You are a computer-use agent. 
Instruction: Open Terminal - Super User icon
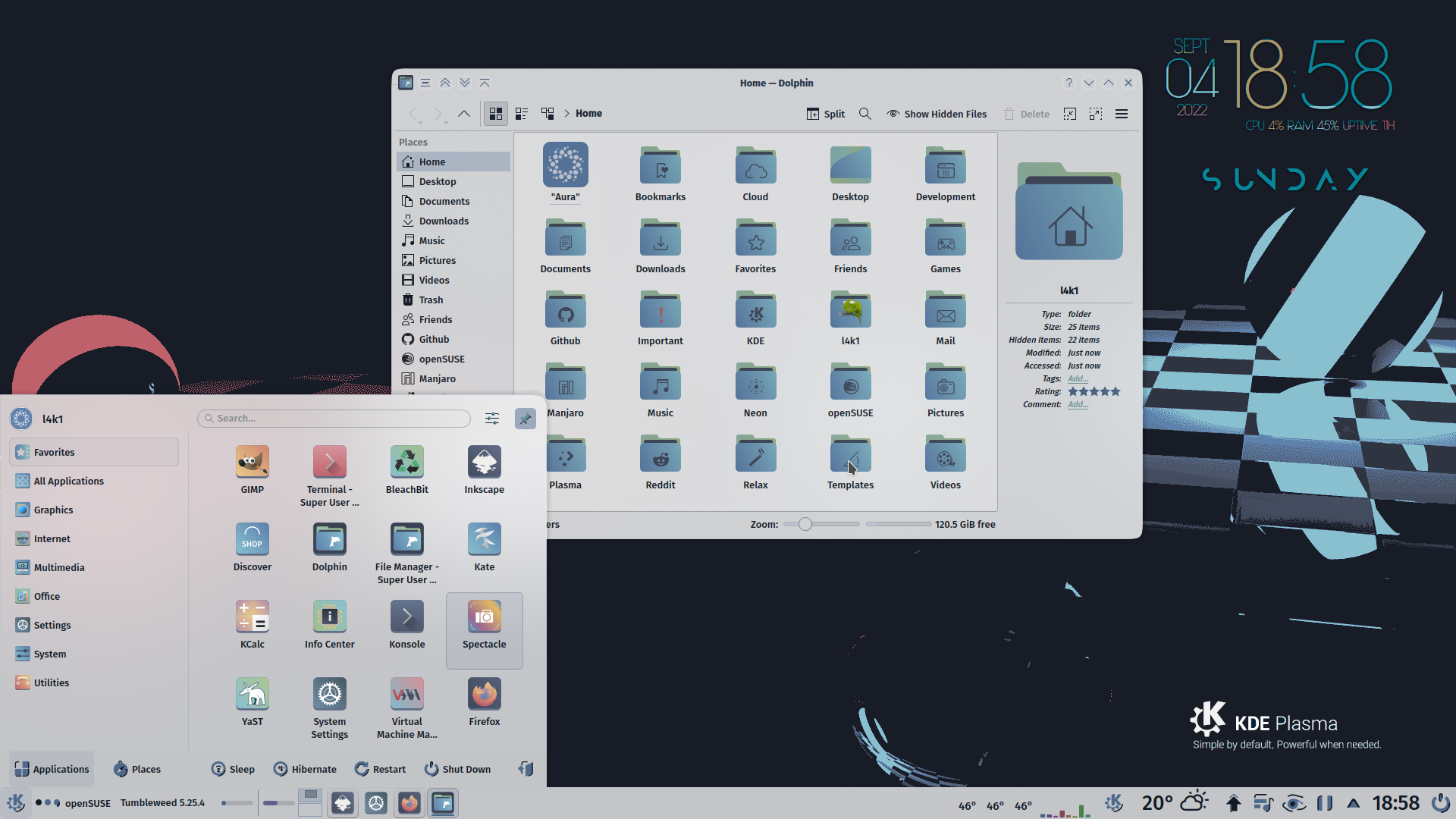point(330,476)
